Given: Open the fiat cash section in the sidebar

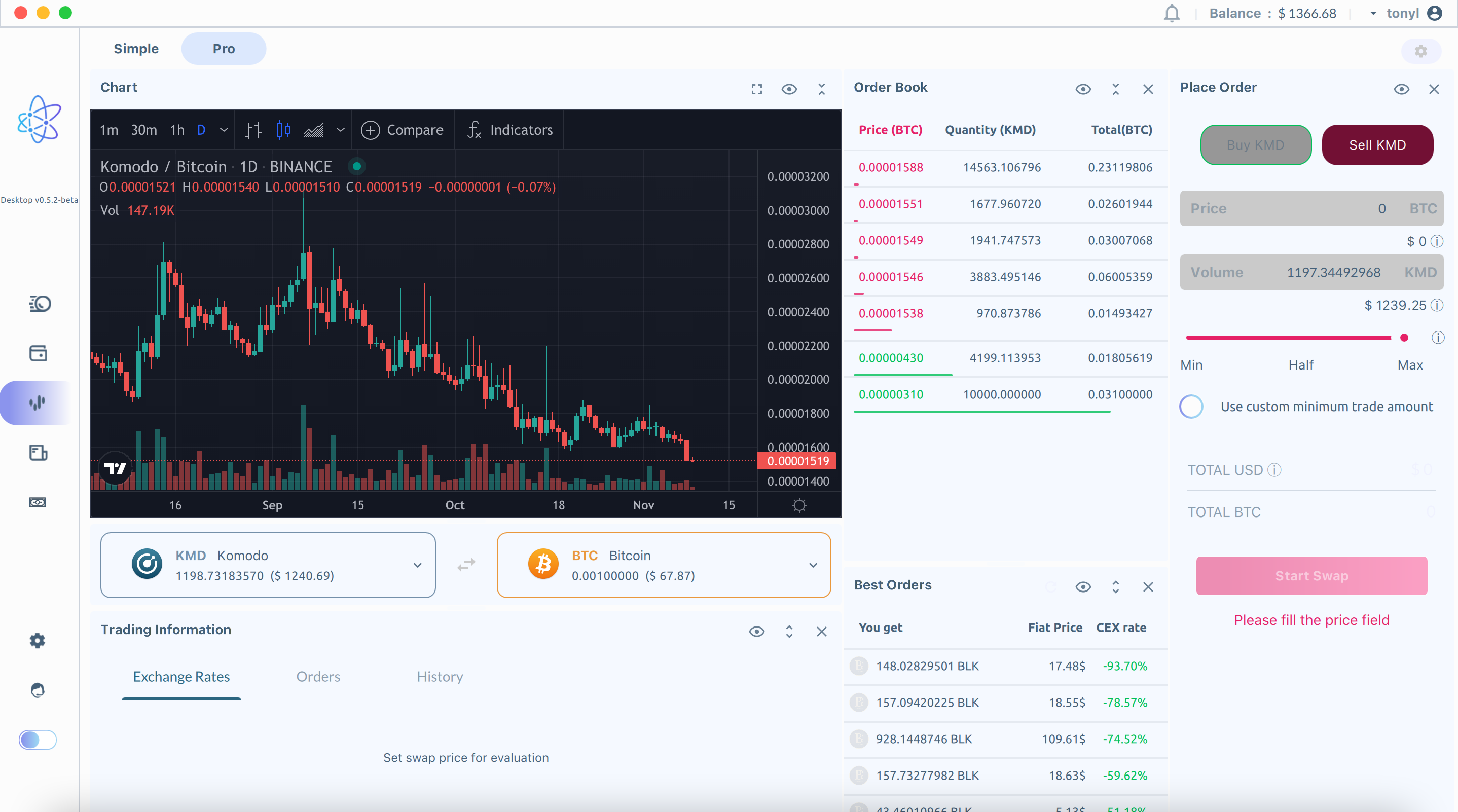Looking at the screenshot, I should pyautogui.click(x=38, y=502).
